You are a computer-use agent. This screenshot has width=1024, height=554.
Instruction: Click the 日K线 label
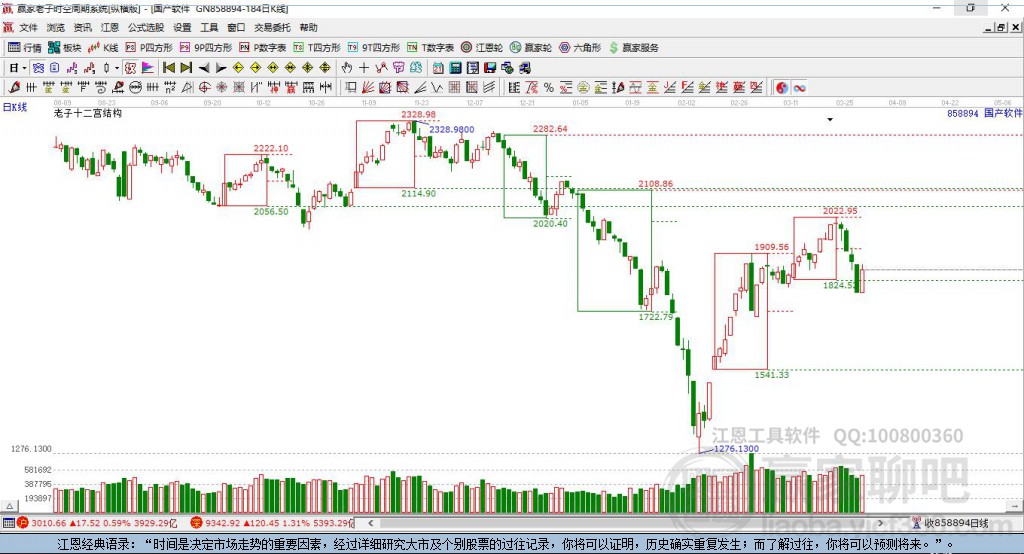15,107
